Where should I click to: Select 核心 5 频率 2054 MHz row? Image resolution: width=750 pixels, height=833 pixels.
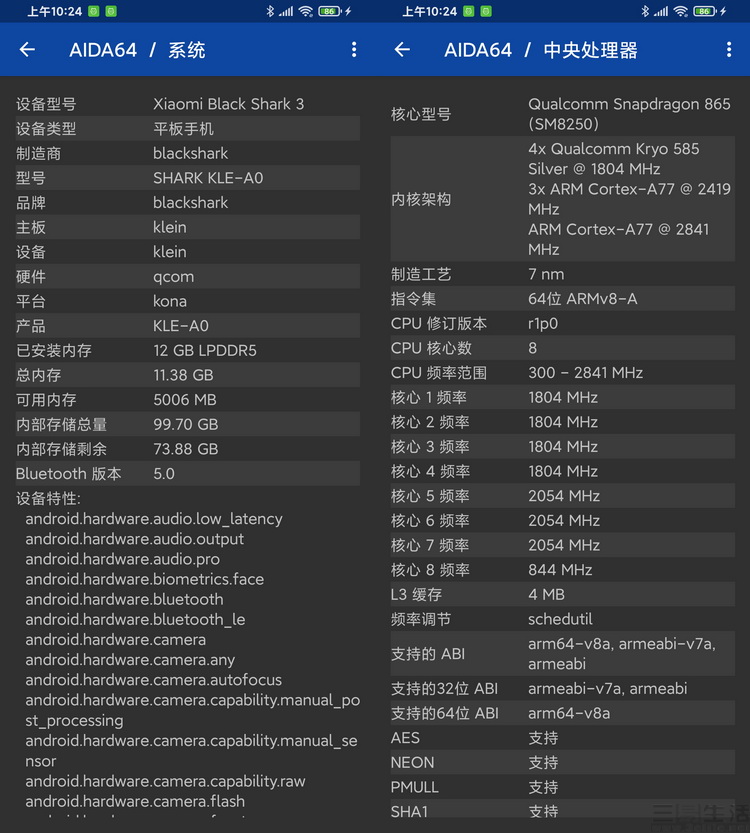(x=562, y=496)
